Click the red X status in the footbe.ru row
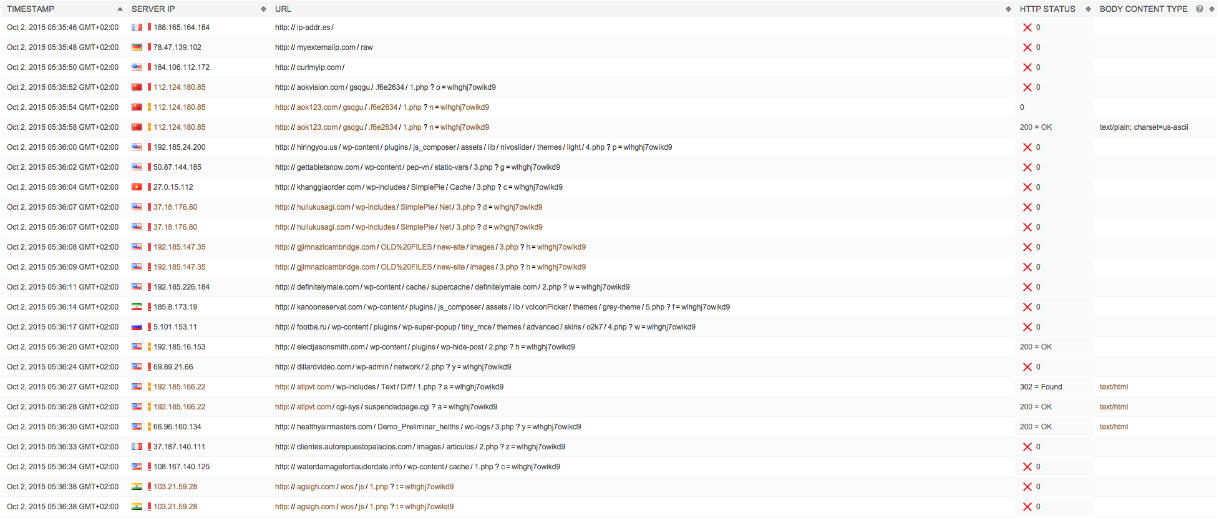The image size is (1219, 518). coord(1027,327)
